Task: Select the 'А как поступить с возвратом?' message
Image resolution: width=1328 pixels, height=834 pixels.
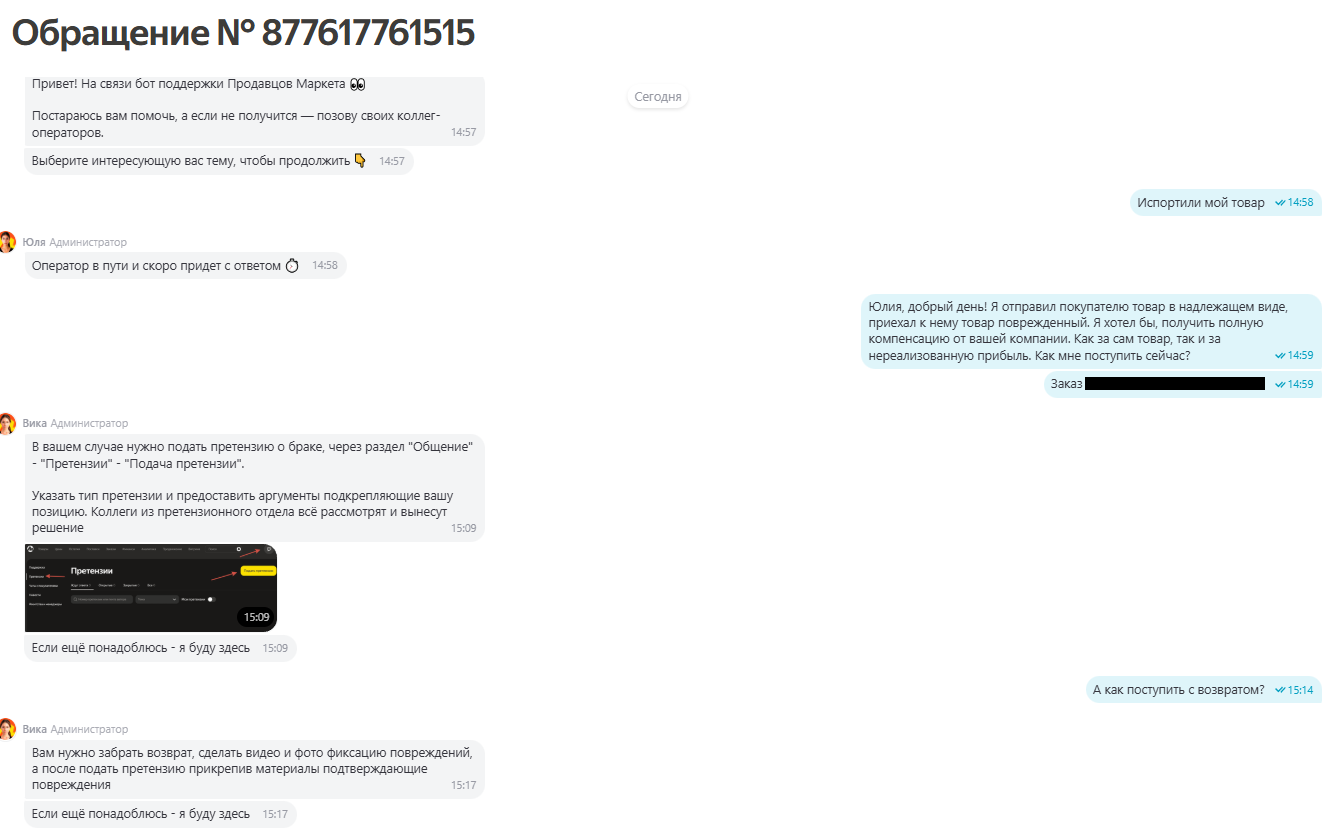Action: click(x=1204, y=690)
